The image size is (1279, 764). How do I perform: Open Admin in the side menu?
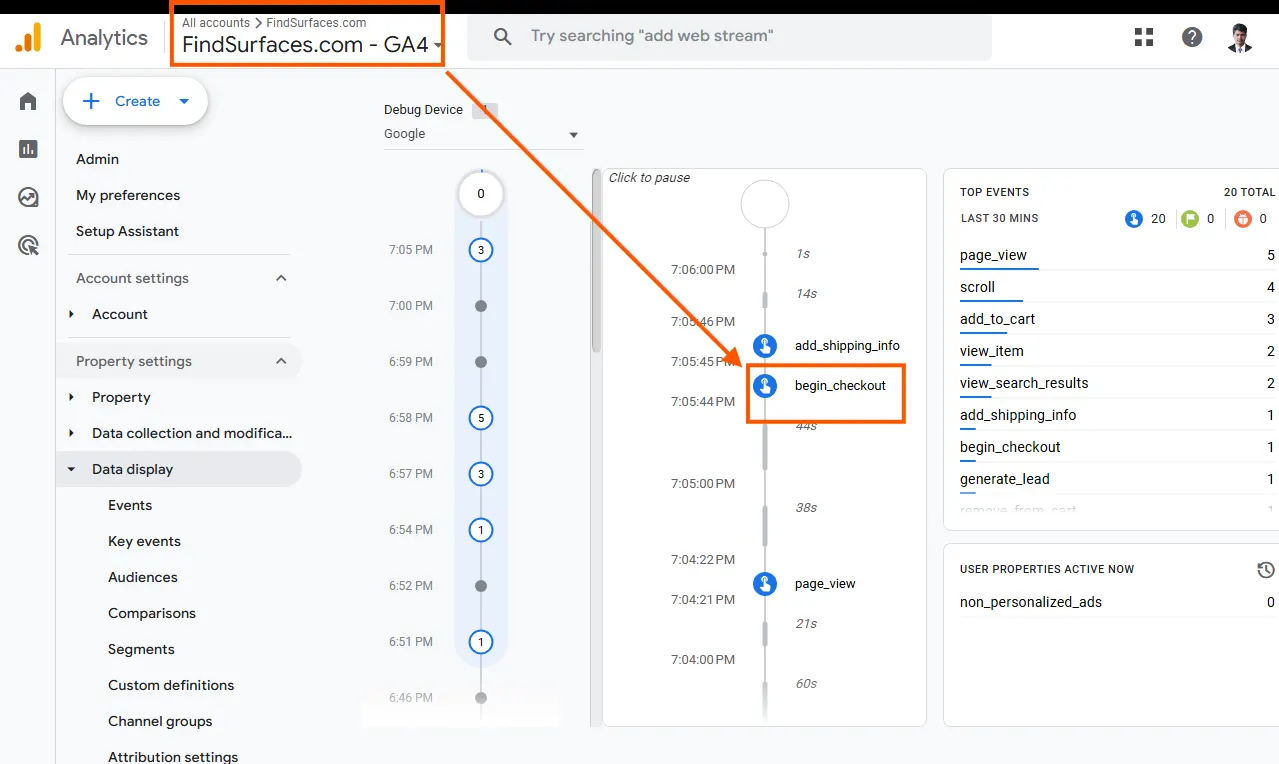pyautogui.click(x=97, y=159)
